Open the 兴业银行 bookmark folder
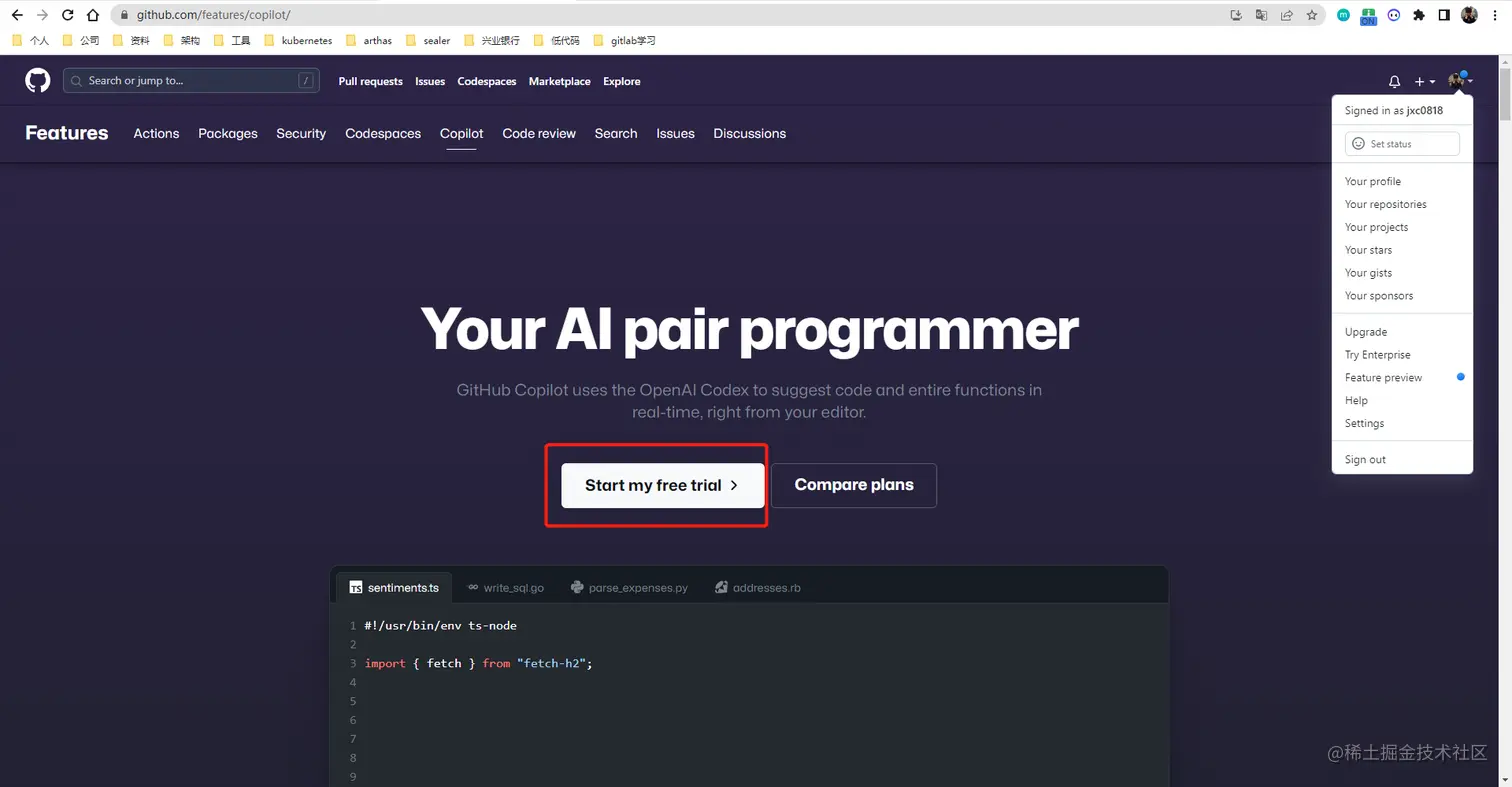1512x787 pixels. pyautogui.click(x=492, y=41)
